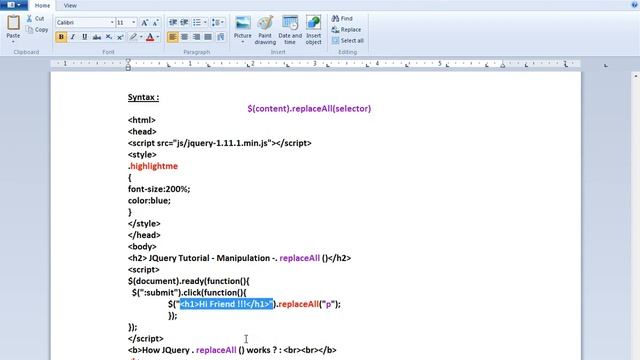Image resolution: width=640 pixels, height=360 pixels.
Task: Insert date and time
Action: click(x=290, y=30)
